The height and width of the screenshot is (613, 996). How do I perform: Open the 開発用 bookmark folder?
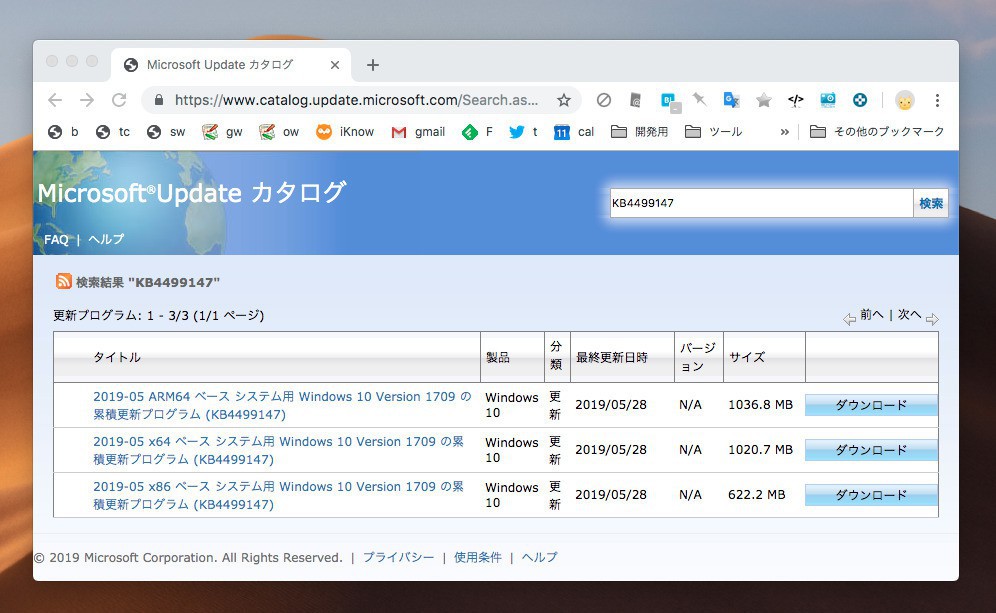[x=639, y=132]
